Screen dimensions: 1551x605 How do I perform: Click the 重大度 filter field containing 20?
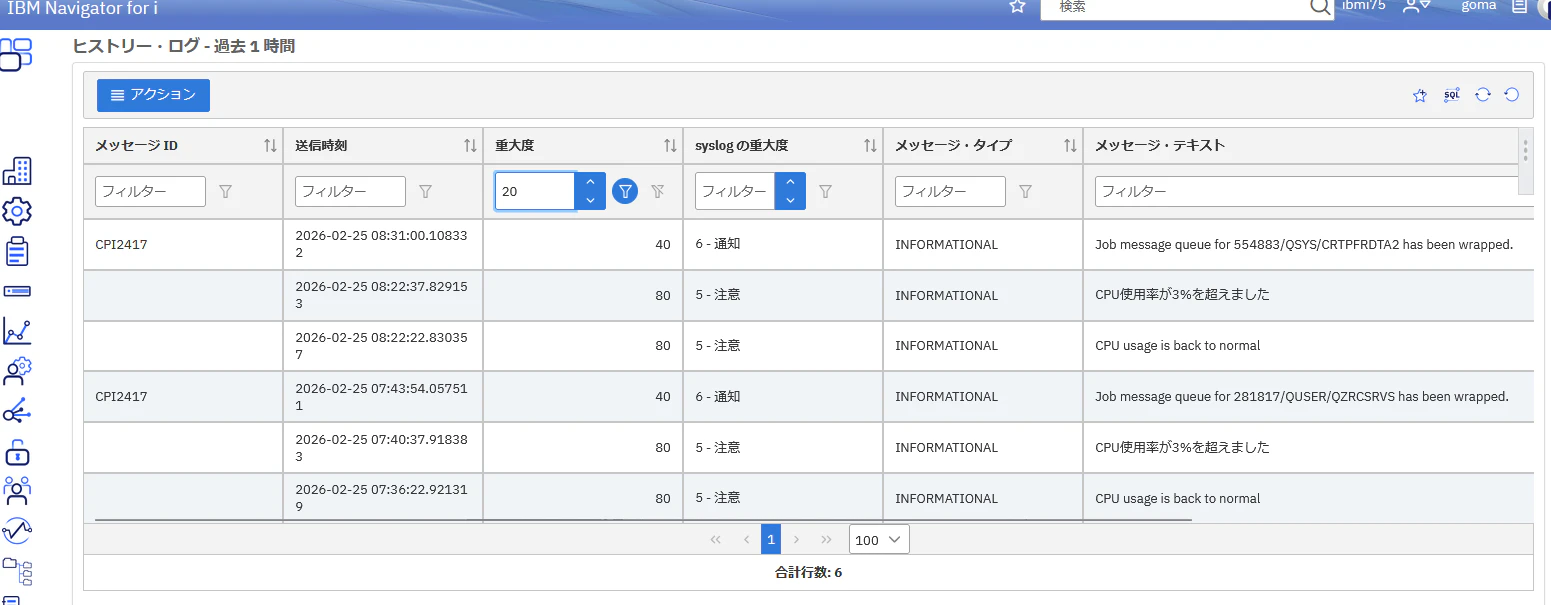(535, 191)
